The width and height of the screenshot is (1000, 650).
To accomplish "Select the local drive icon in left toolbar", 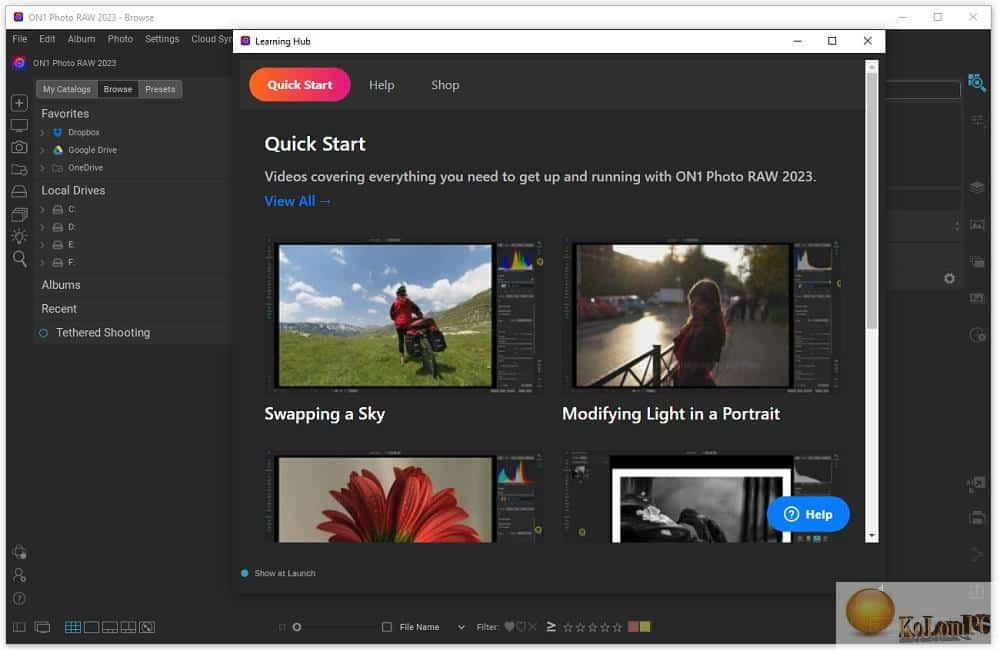I will (x=19, y=191).
